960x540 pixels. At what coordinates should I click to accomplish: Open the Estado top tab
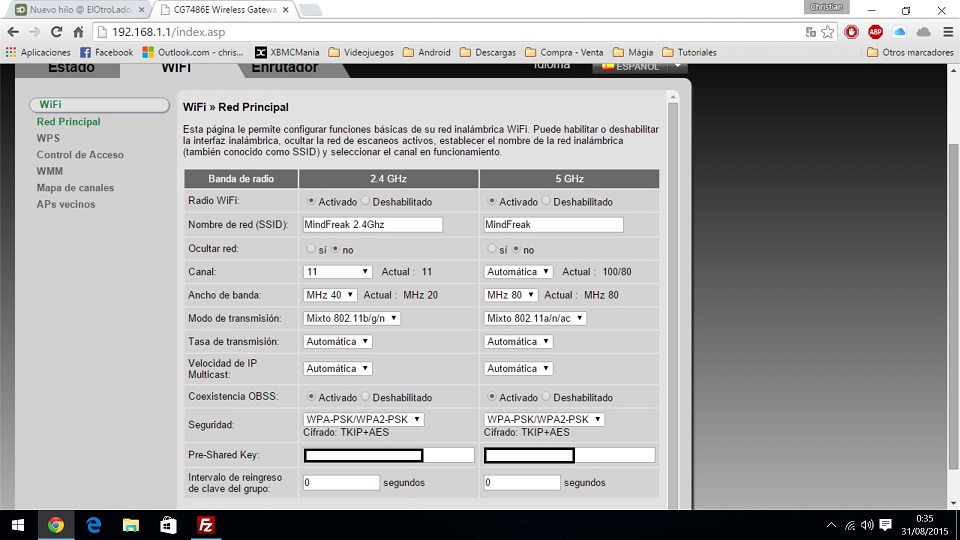71,69
